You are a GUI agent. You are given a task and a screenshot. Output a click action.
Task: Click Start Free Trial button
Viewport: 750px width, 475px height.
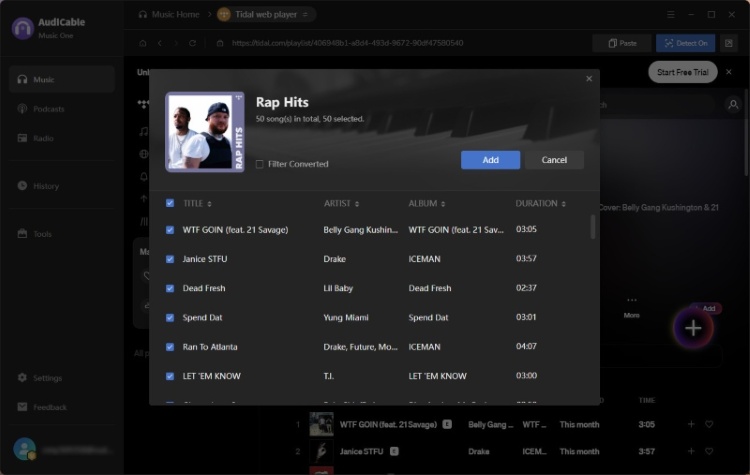pyautogui.click(x=683, y=72)
